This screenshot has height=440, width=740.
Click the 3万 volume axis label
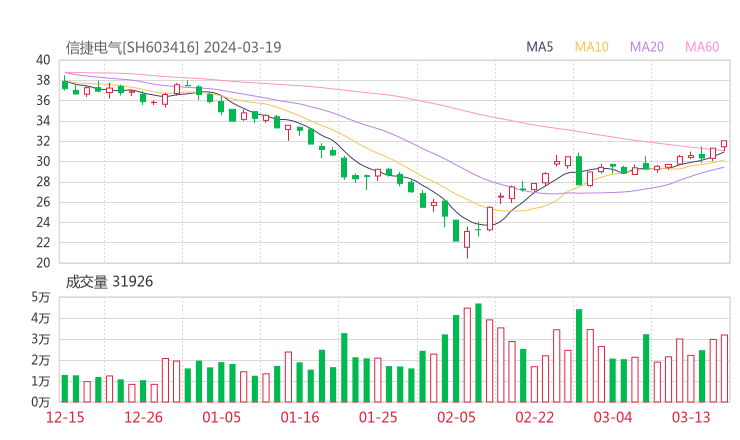pos(41,339)
